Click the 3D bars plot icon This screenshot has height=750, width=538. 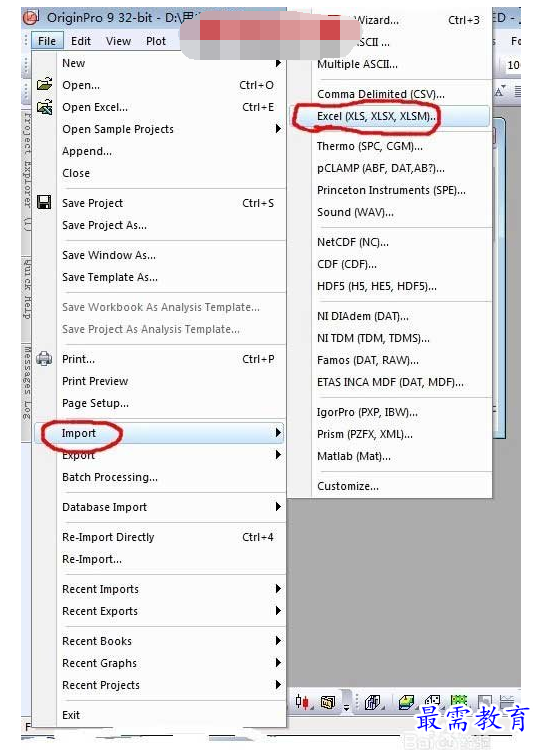pyautogui.click(x=373, y=702)
